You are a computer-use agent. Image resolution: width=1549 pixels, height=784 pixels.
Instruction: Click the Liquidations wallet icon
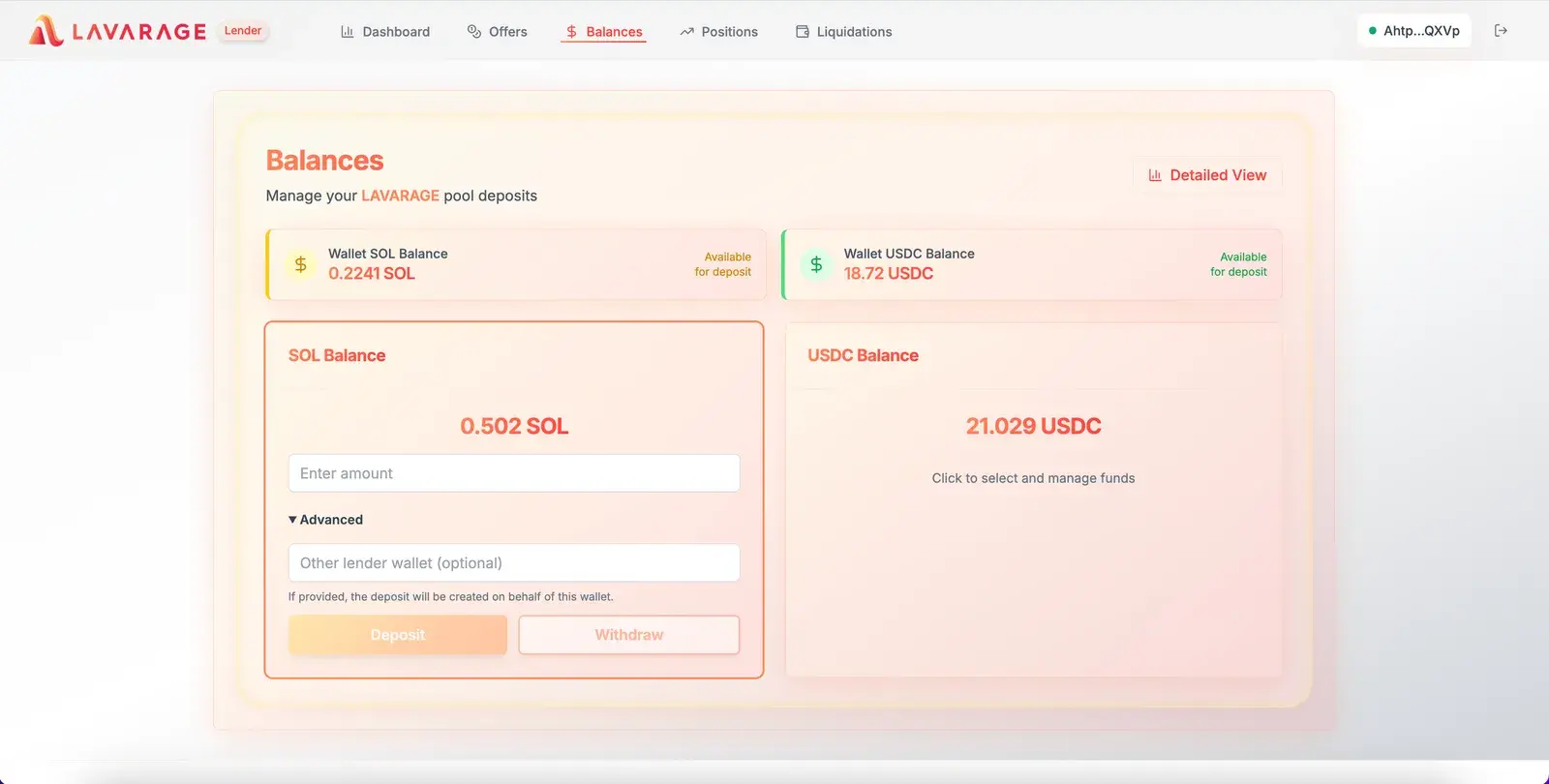803,32
